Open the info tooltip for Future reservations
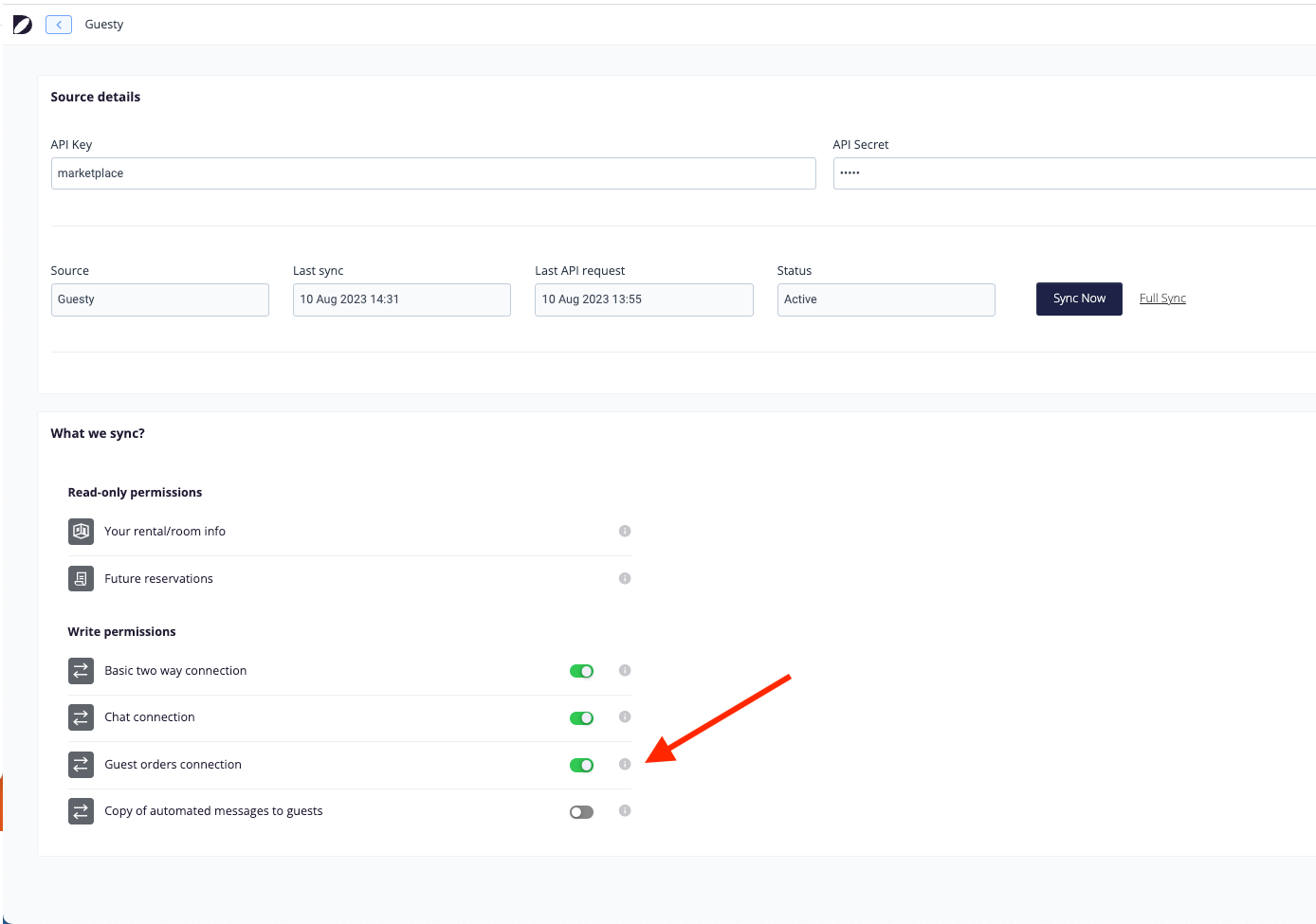Image resolution: width=1316 pixels, height=924 pixels. (x=624, y=578)
